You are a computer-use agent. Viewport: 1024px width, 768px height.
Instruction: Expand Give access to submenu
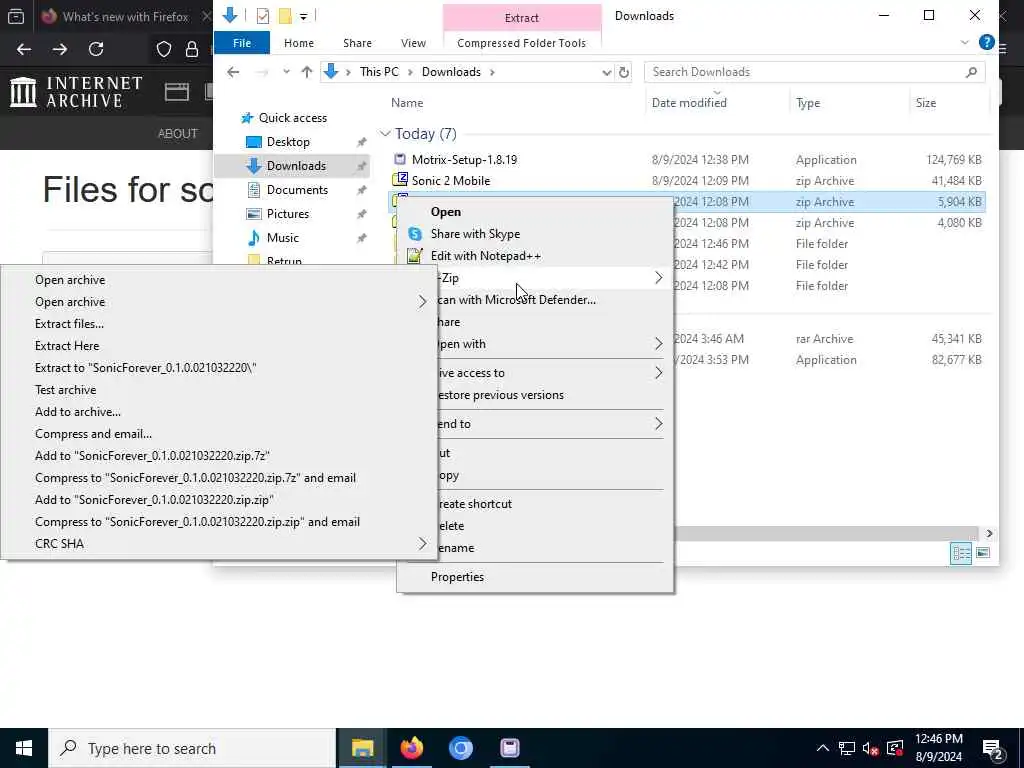tap(658, 373)
